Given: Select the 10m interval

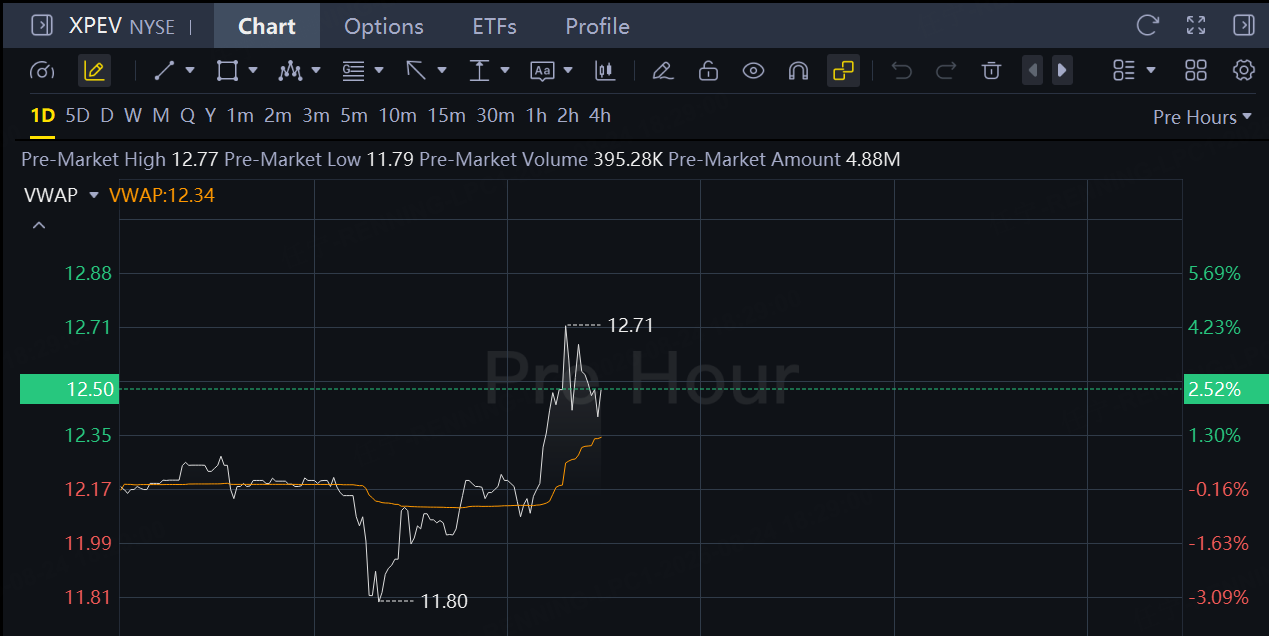Looking at the screenshot, I should [397, 116].
